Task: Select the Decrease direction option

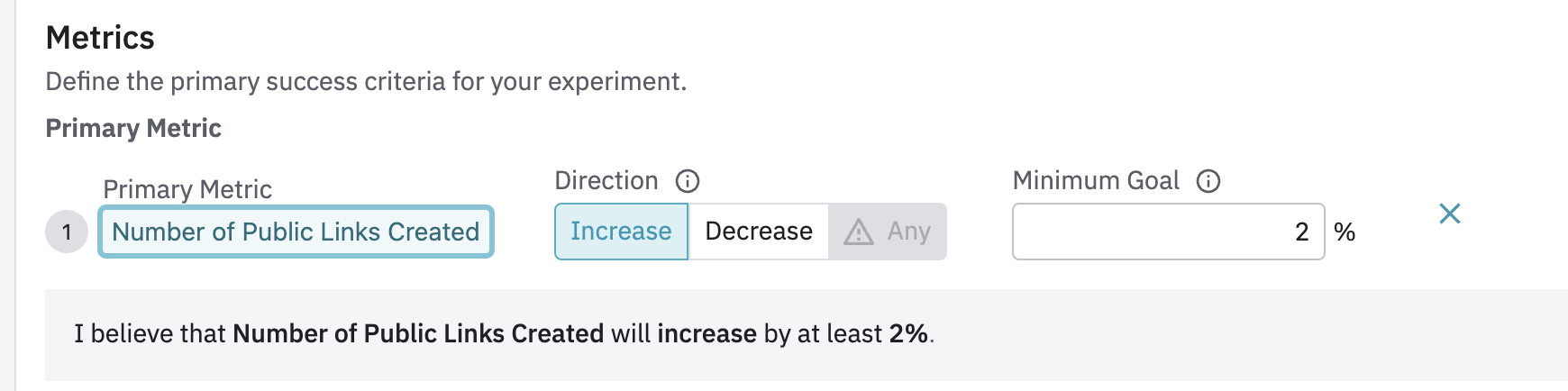Action: coord(759,232)
